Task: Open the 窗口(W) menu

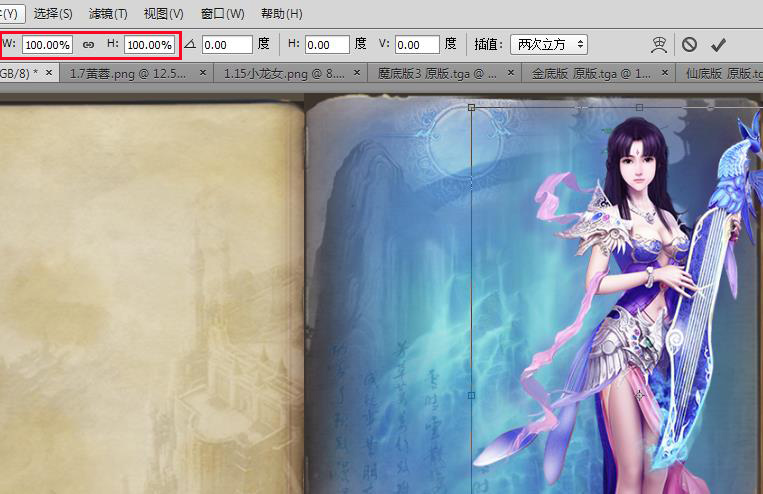Action: coord(222,14)
